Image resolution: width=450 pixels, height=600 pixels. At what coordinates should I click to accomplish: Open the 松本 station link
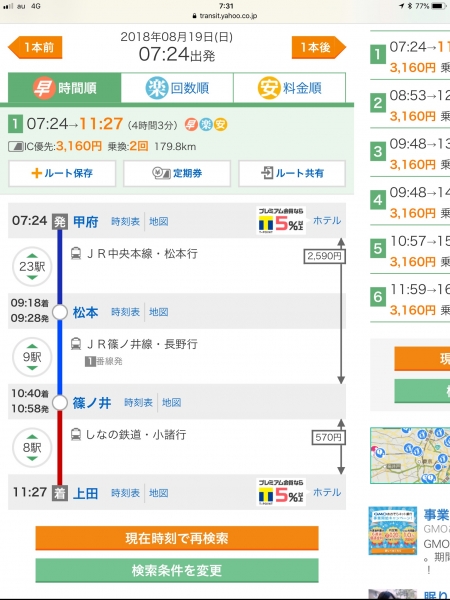tap(86, 312)
